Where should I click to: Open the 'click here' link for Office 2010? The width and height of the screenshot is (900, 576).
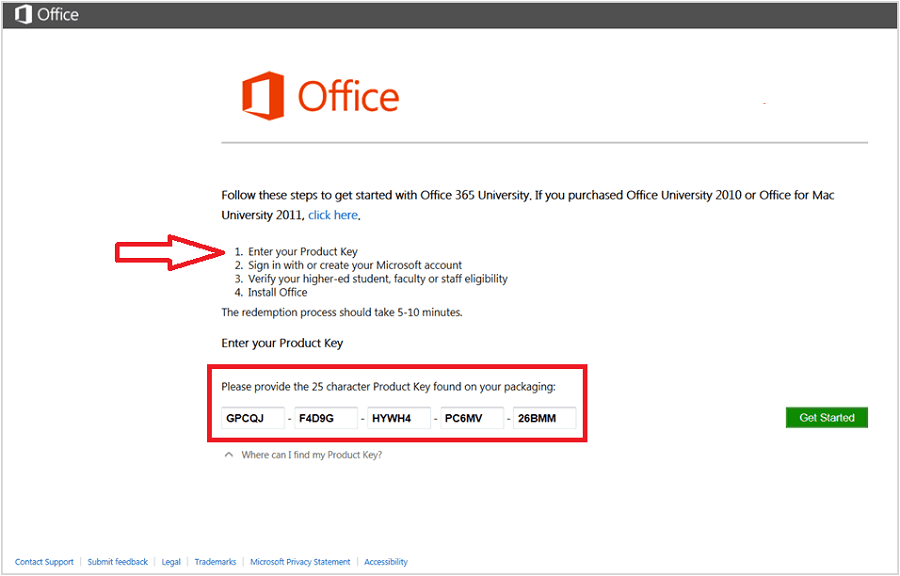point(332,214)
